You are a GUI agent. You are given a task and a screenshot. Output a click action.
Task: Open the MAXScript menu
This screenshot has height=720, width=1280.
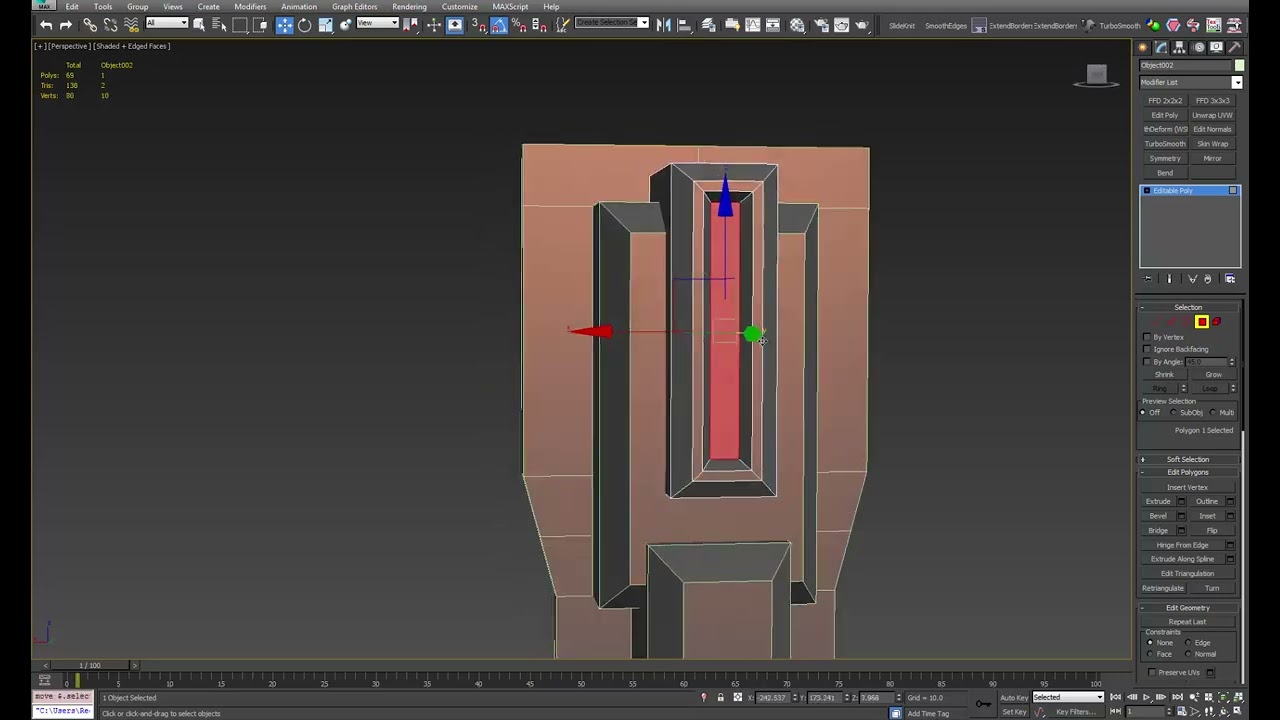pyautogui.click(x=510, y=6)
